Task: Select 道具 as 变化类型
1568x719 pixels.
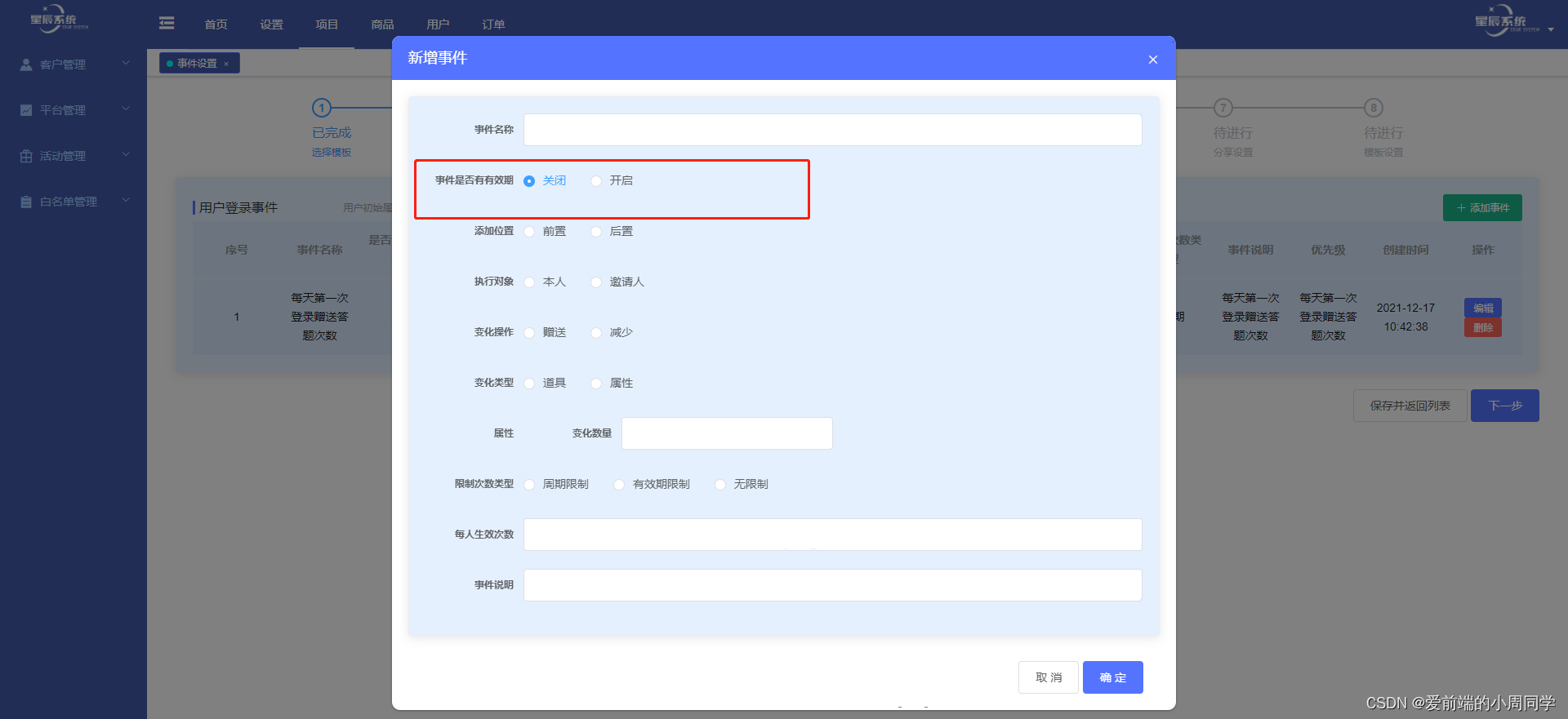Action: pyautogui.click(x=529, y=384)
